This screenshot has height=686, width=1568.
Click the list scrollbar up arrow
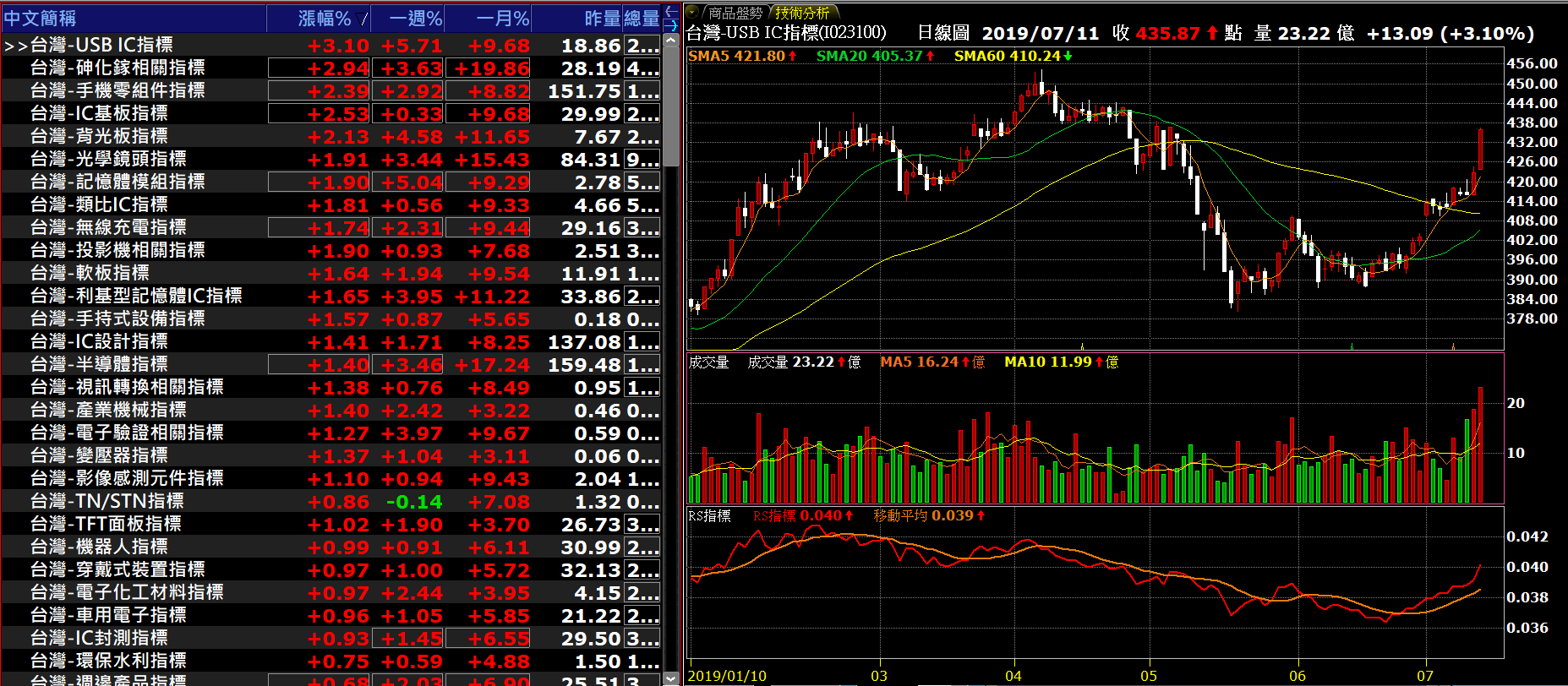[670, 40]
